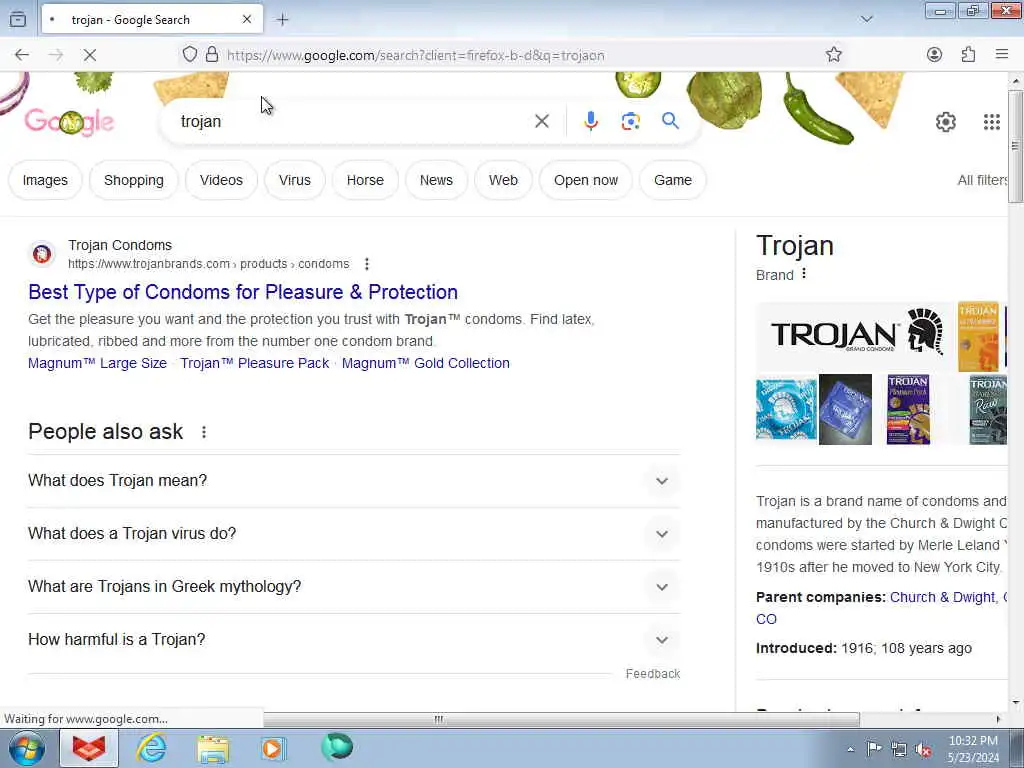
Task: Close the trojan Google Search tab
Action: tap(247, 20)
